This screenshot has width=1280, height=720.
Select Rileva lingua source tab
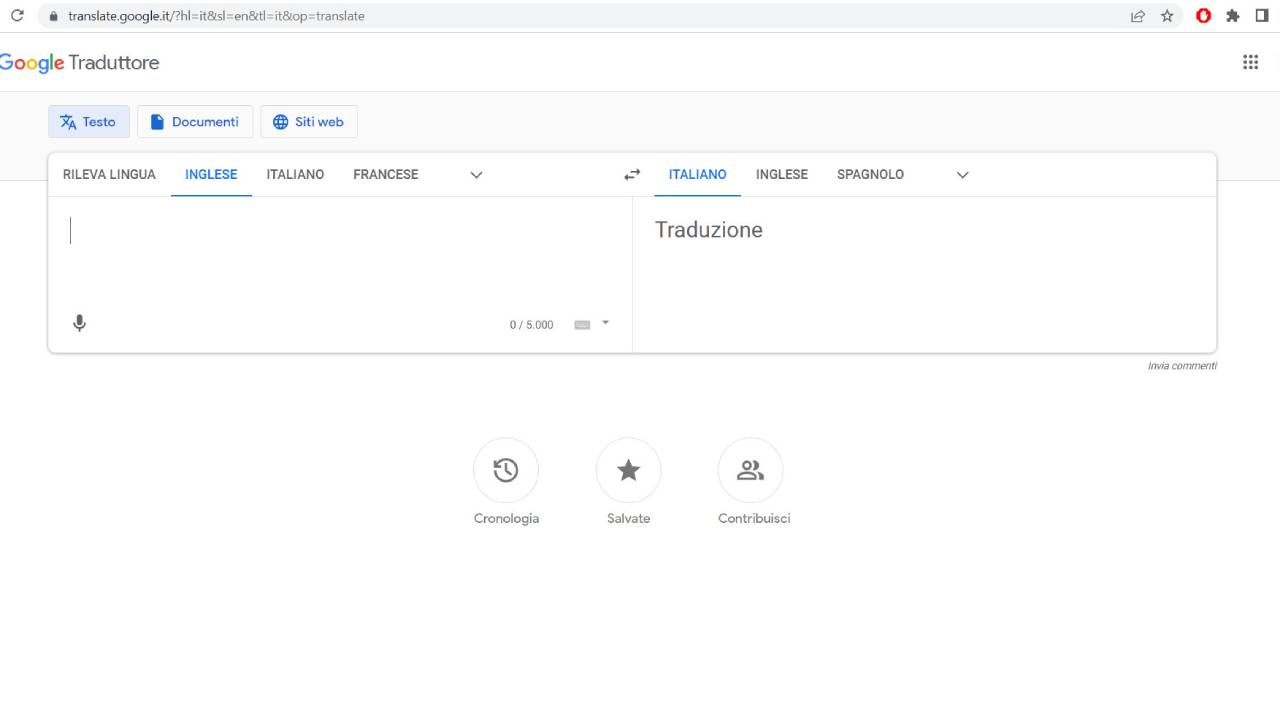coord(109,174)
